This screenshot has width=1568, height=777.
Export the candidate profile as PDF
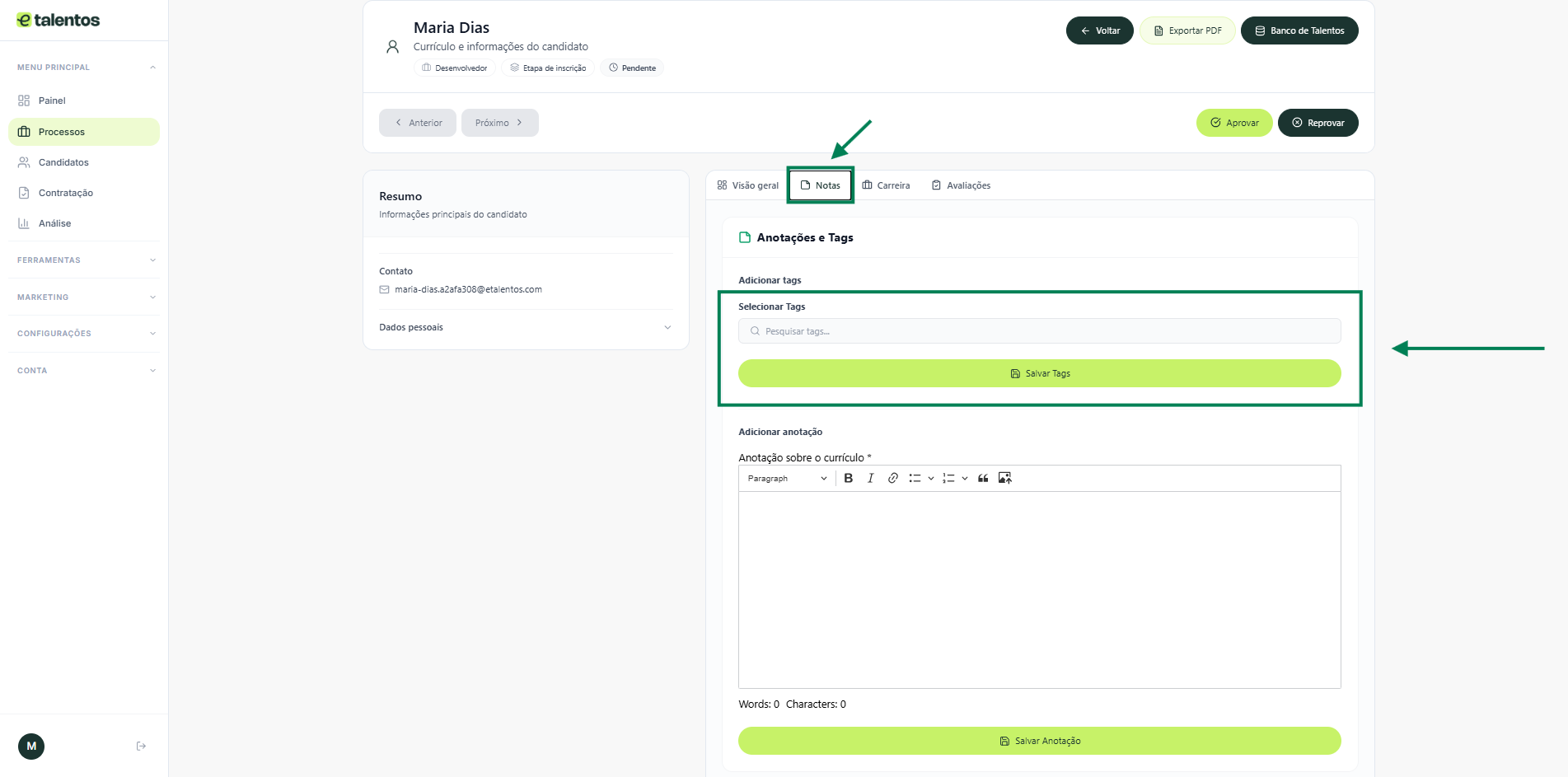click(x=1187, y=30)
